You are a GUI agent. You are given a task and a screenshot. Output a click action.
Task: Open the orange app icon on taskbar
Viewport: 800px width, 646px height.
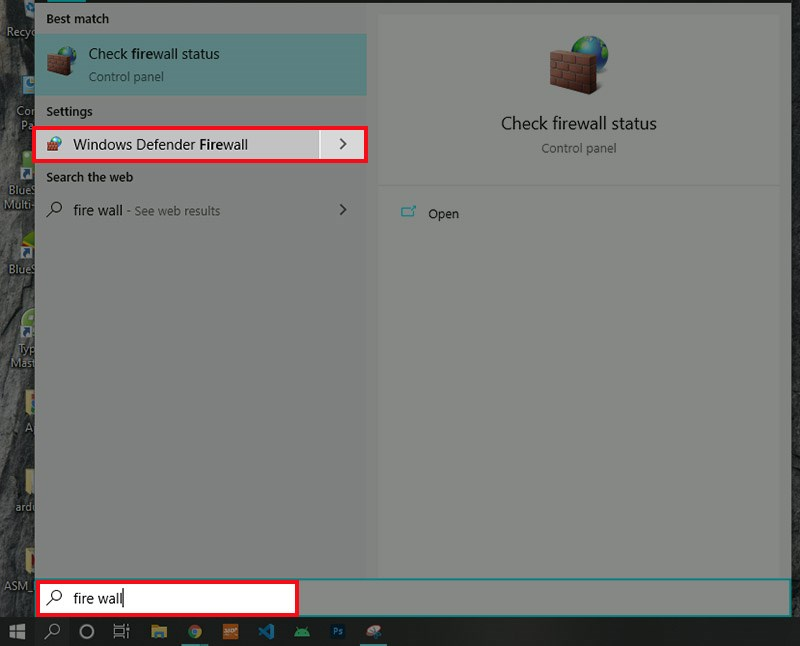(x=231, y=632)
